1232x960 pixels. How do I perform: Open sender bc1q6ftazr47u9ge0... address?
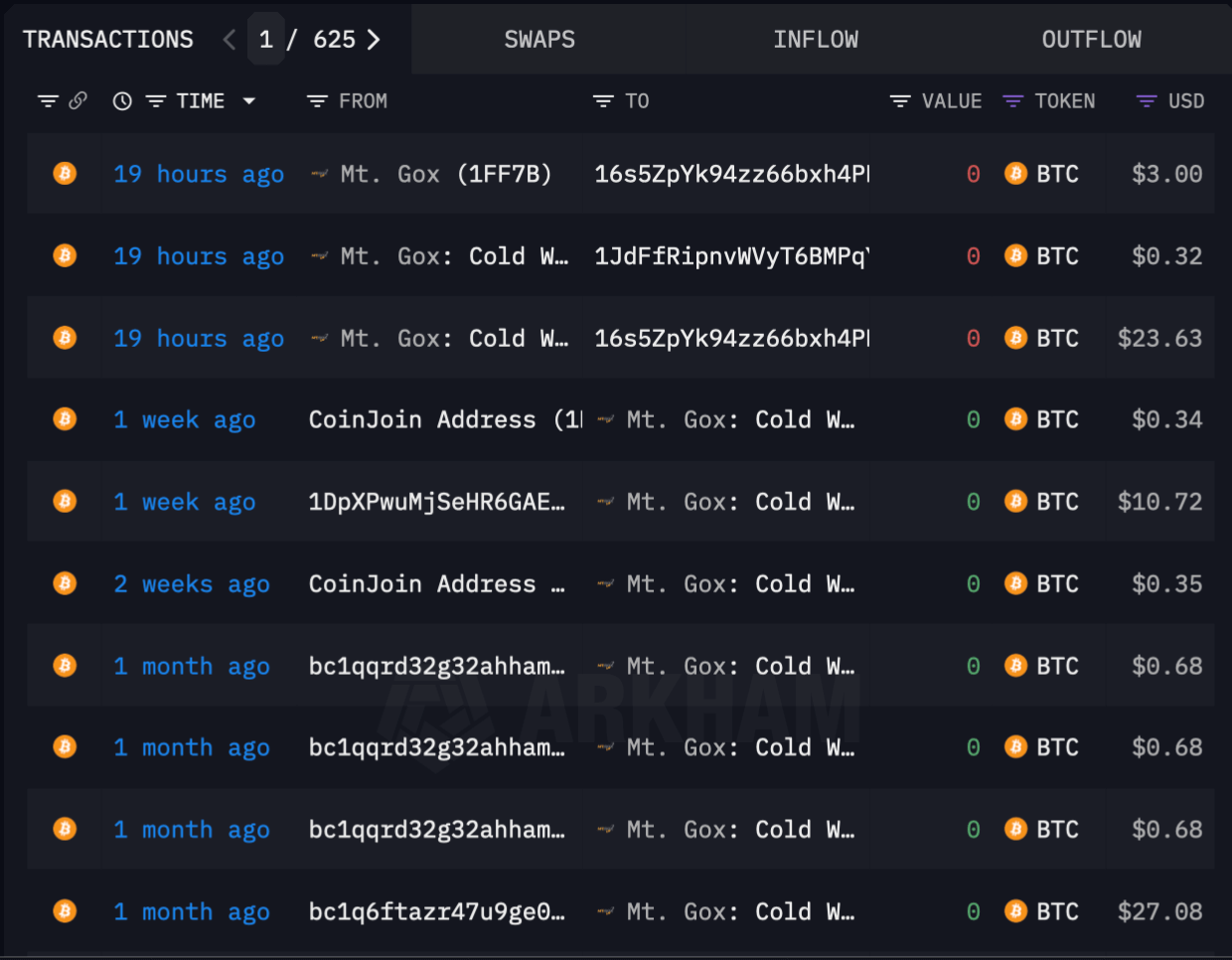(437, 912)
